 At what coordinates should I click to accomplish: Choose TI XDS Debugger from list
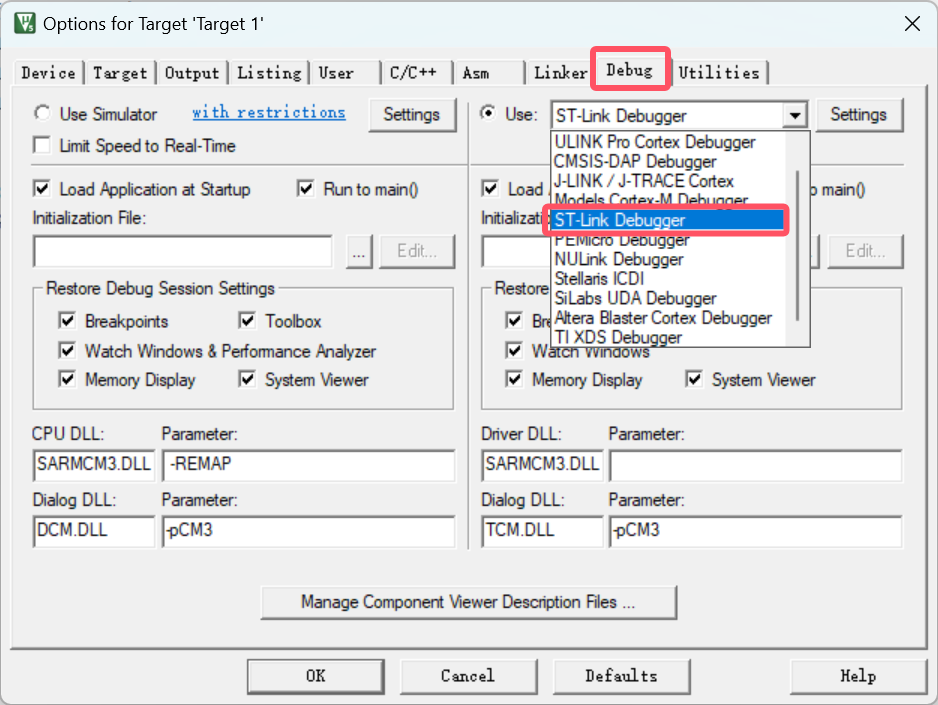(x=668, y=337)
